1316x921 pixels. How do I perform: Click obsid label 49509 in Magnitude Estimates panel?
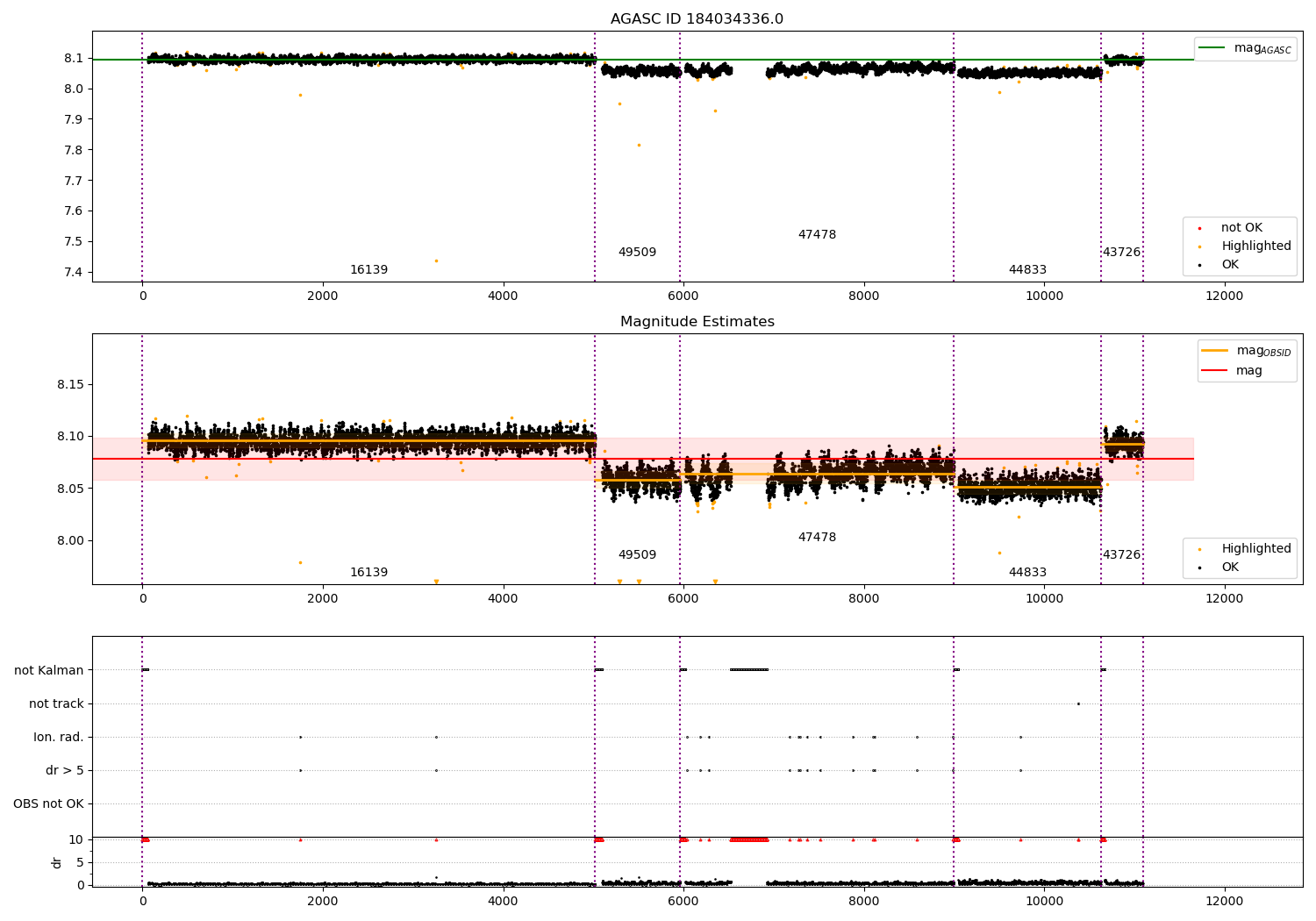(x=637, y=554)
